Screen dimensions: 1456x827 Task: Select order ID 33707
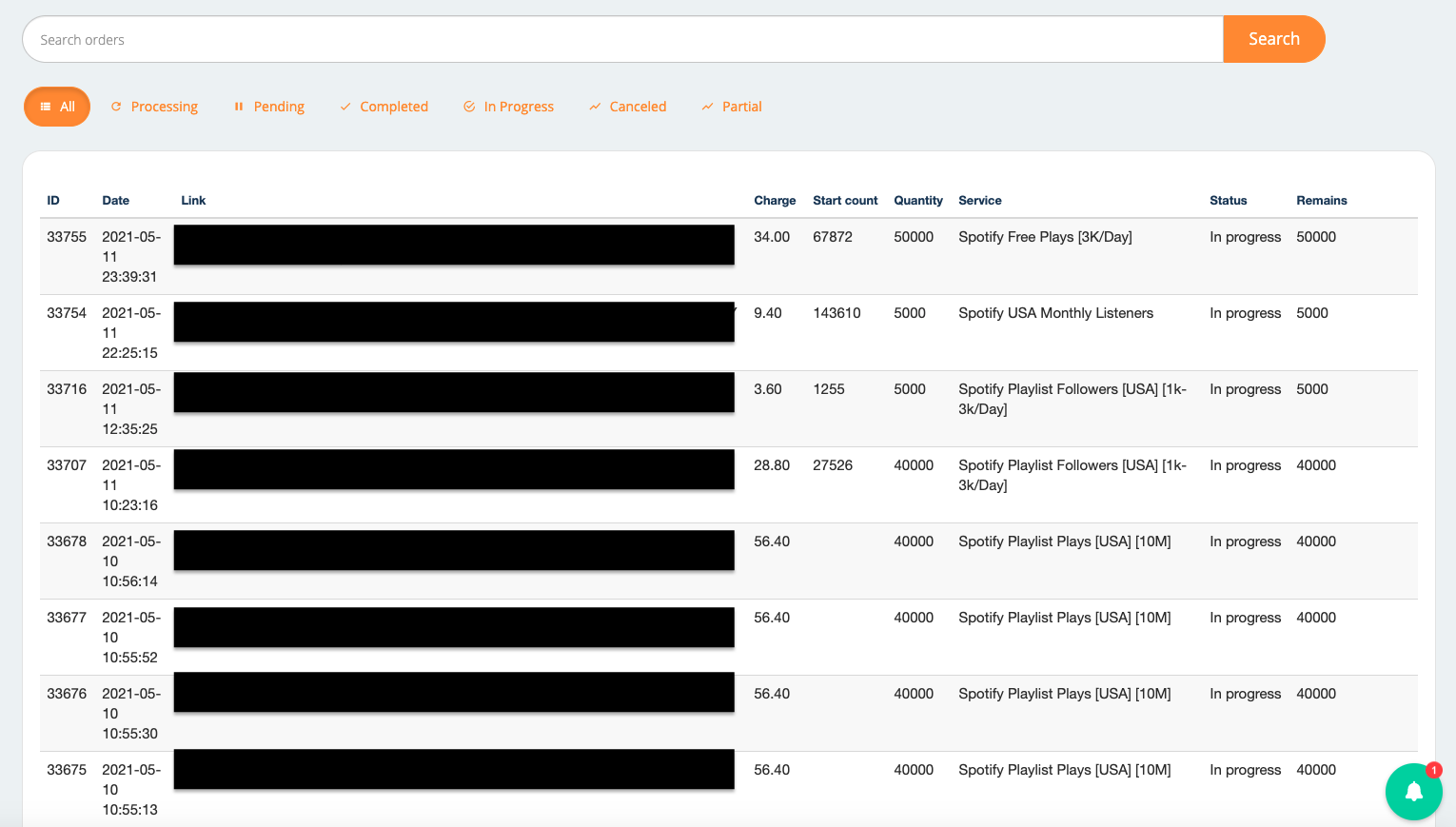(67, 465)
